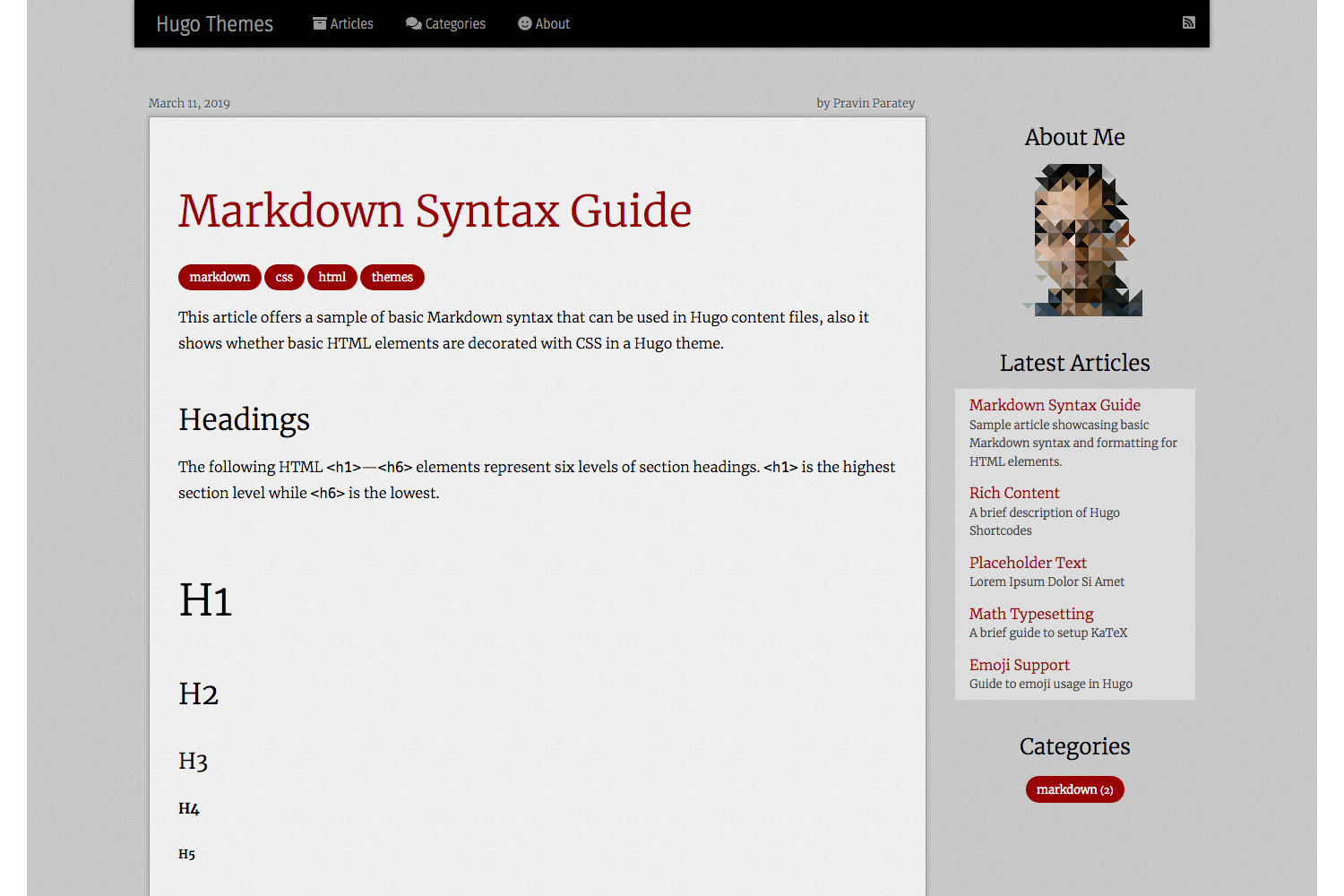1344x896 pixels.
Task: Select the themes tag badge
Action: coord(392,277)
